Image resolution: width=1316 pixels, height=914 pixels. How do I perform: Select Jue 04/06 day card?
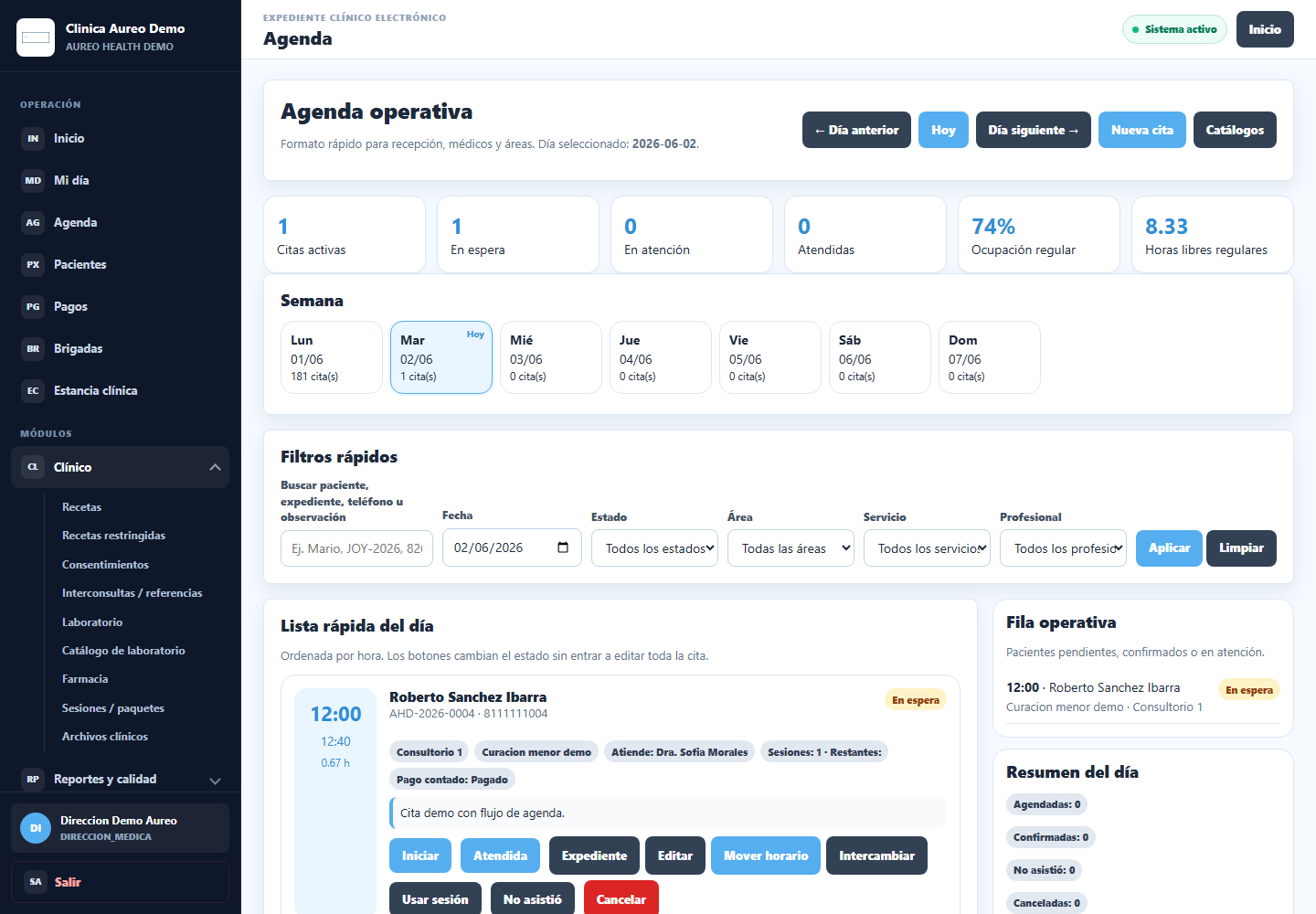[661, 357]
